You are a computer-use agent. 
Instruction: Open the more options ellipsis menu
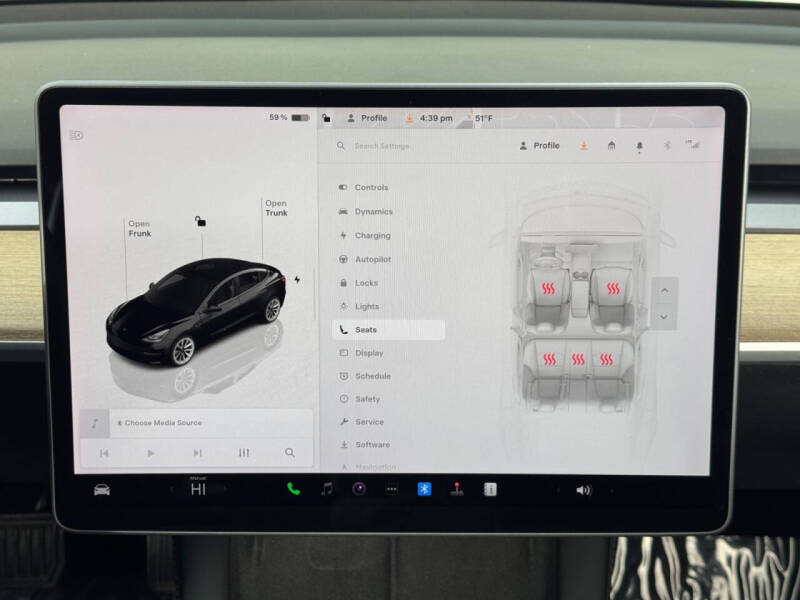click(x=392, y=489)
